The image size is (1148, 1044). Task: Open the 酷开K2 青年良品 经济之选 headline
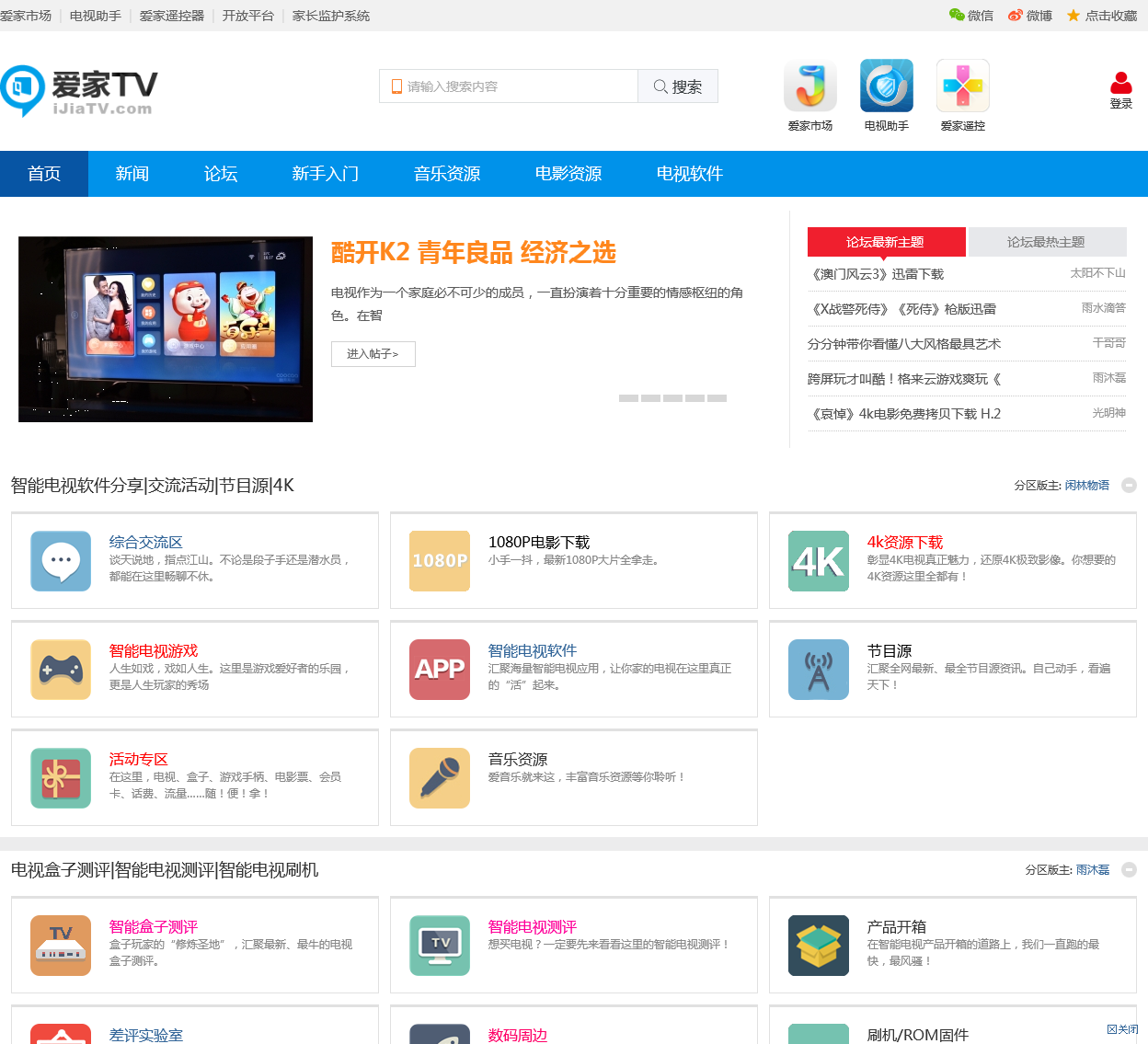coord(474,252)
